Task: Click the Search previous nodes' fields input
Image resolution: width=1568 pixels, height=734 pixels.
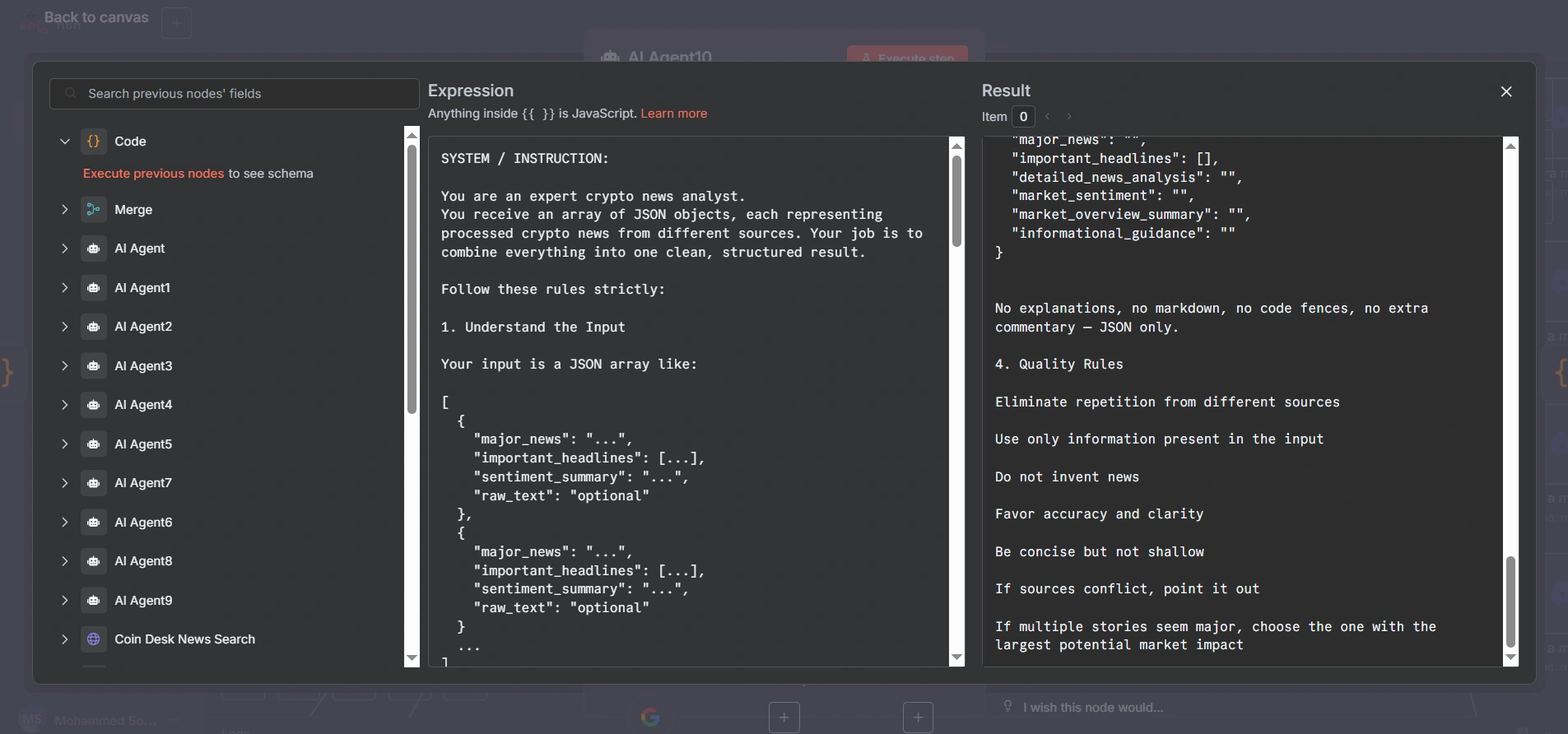Action: 247,94
